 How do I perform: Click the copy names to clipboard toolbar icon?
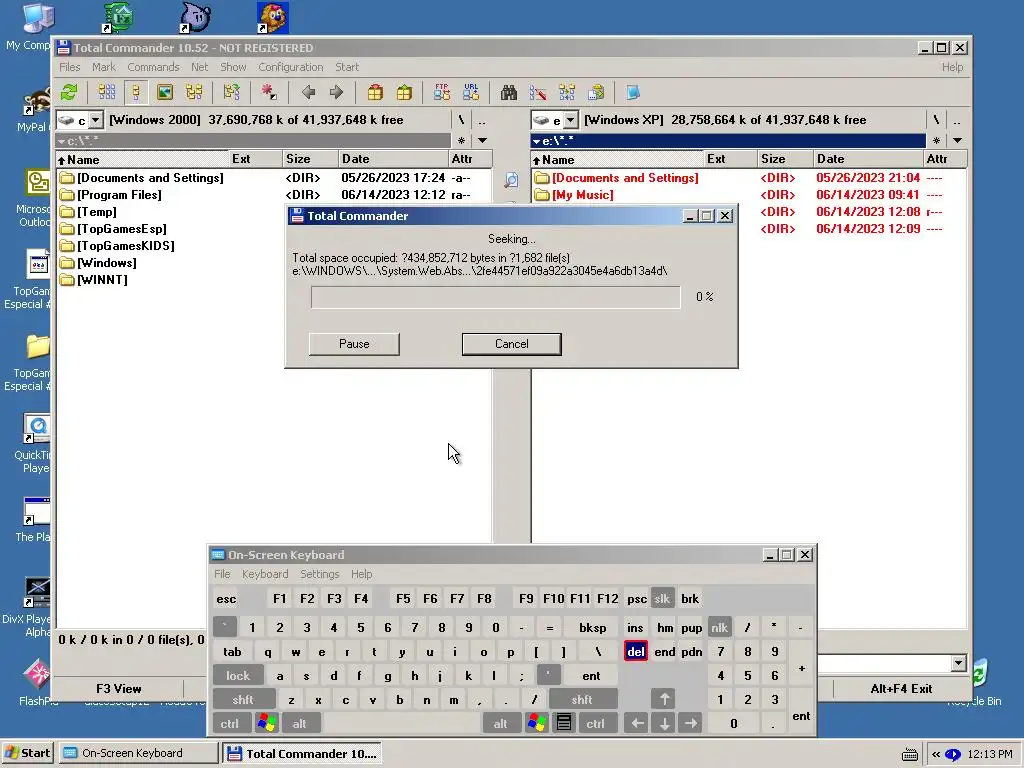[596, 93]
